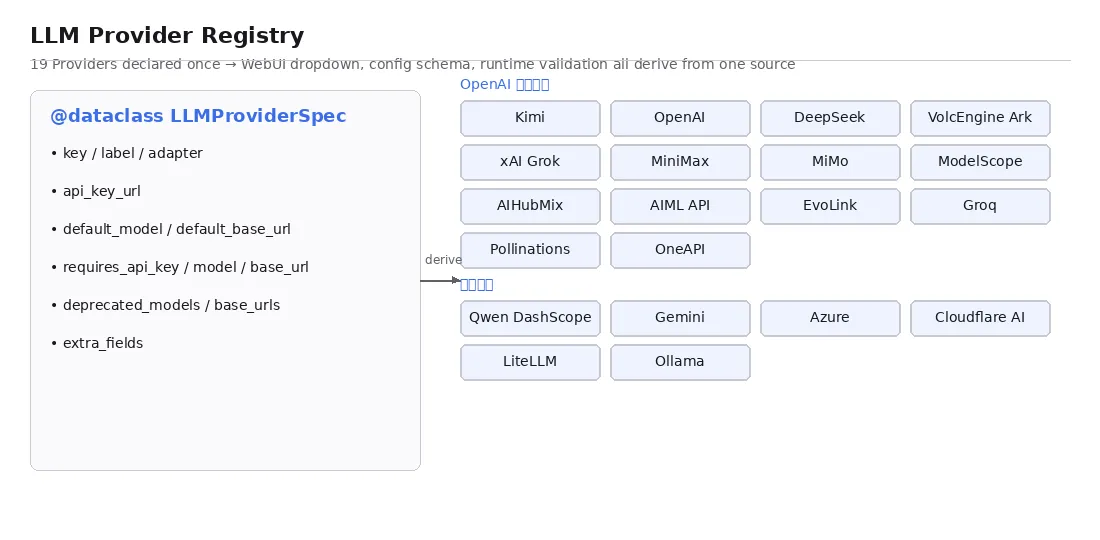
Task: Select the OpenAI provider box
Action: [x=680, y=118]
